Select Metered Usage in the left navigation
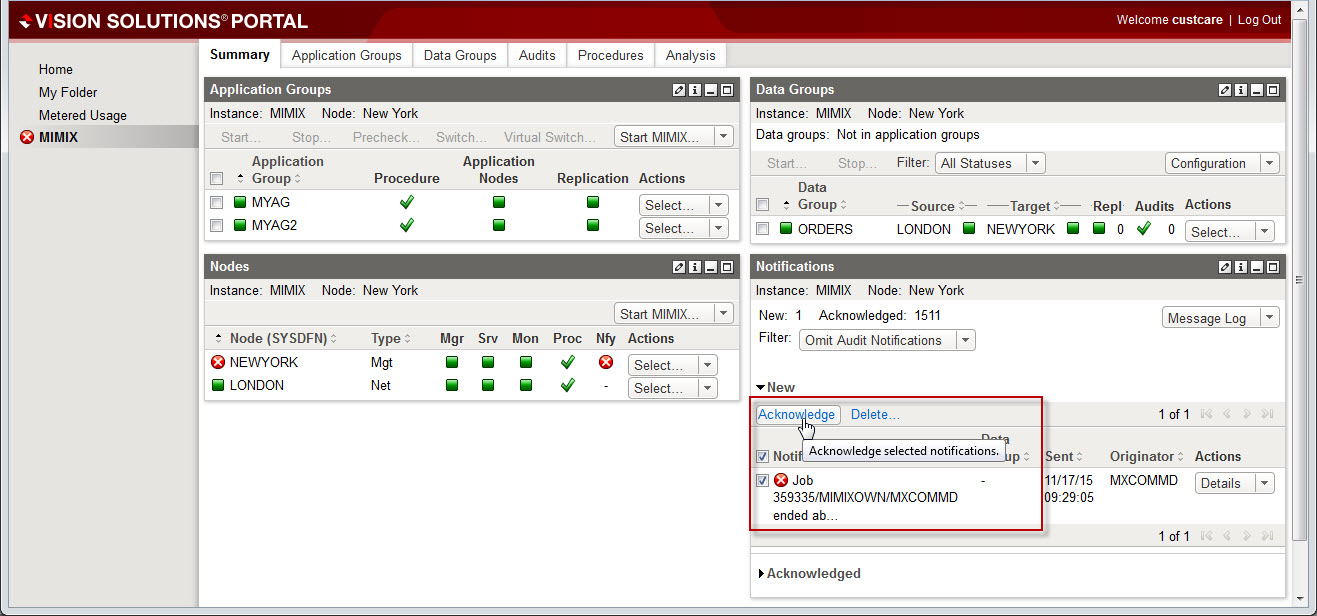 coord(82,115)
